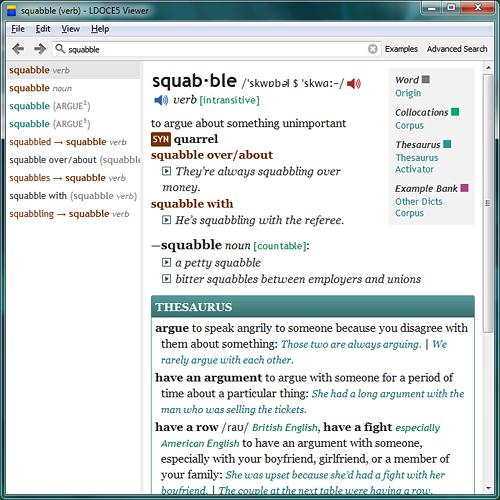
Task: Click the purple Example Bank square
Action: [x=464, y=188]
